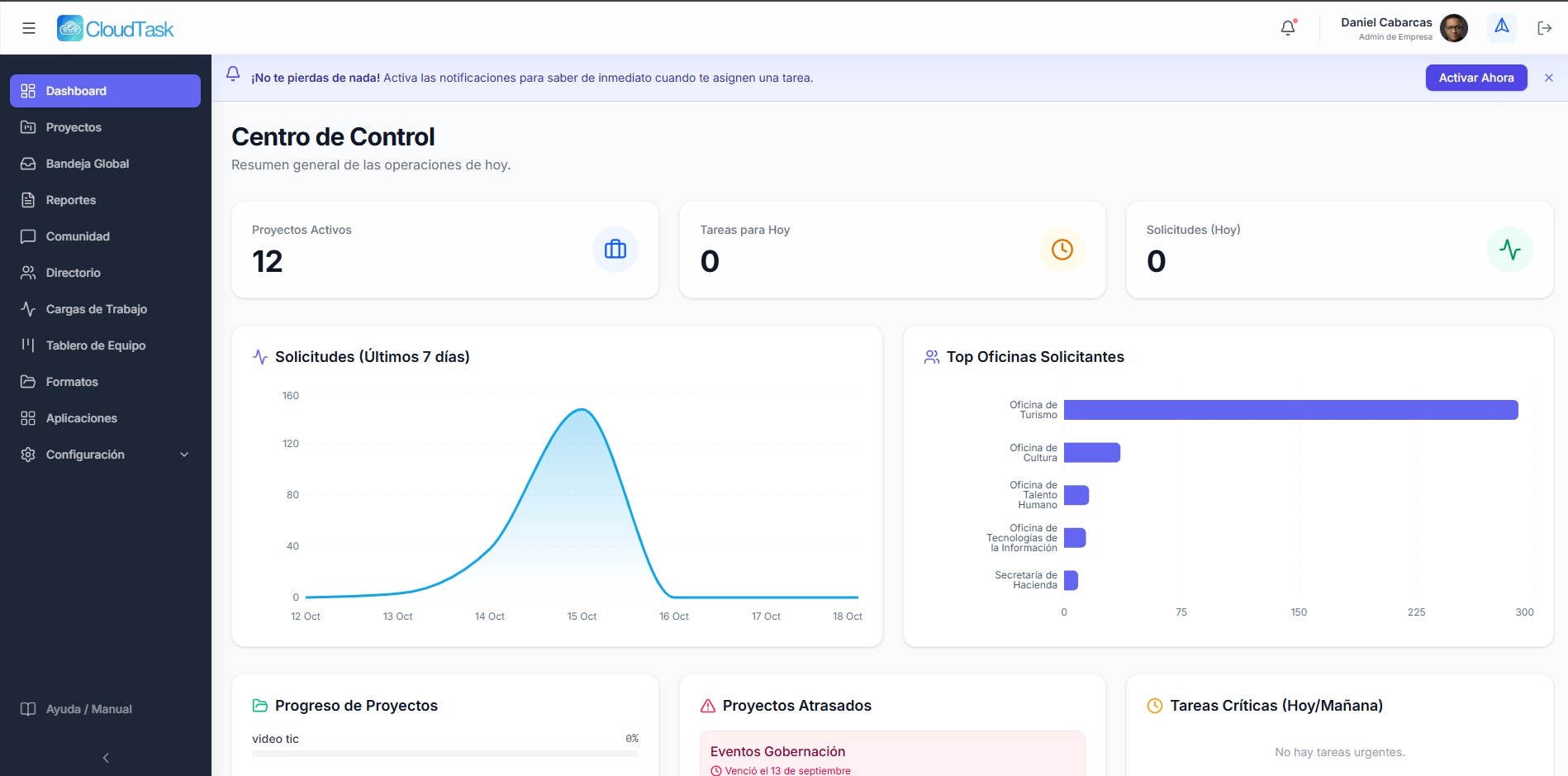Expand the Configuración submenu chevron
This screenshot has width=1568, height=776.
click(184, 455)
